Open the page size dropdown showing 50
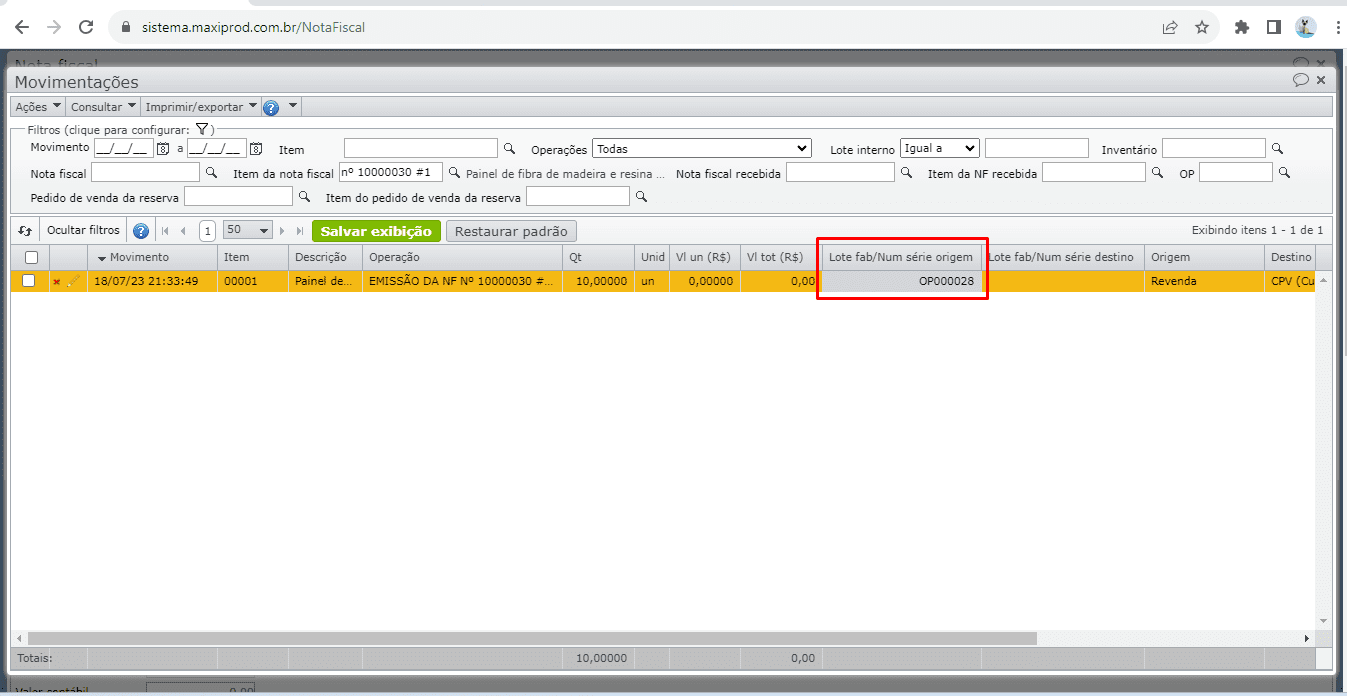This screenshot has height=696, width=1347. click(x=249, y=230)
